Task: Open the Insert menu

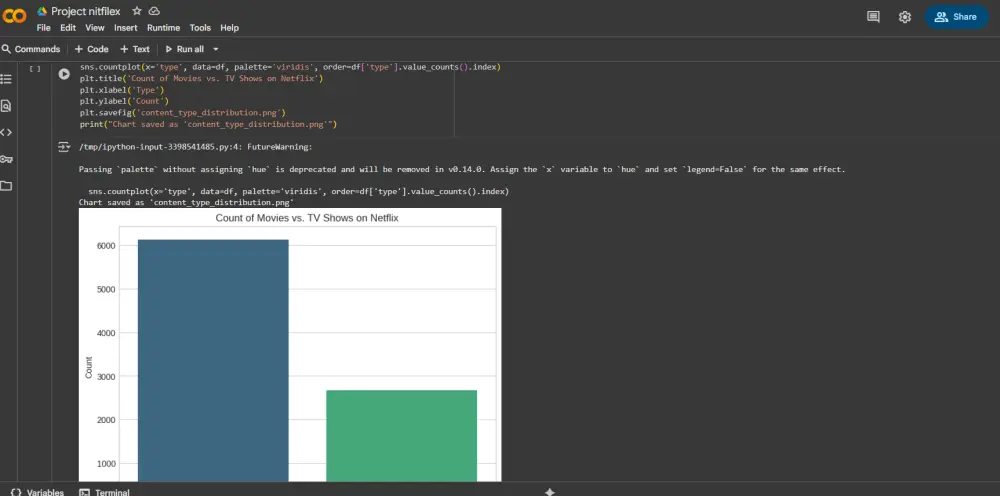Action: [126, 28]
